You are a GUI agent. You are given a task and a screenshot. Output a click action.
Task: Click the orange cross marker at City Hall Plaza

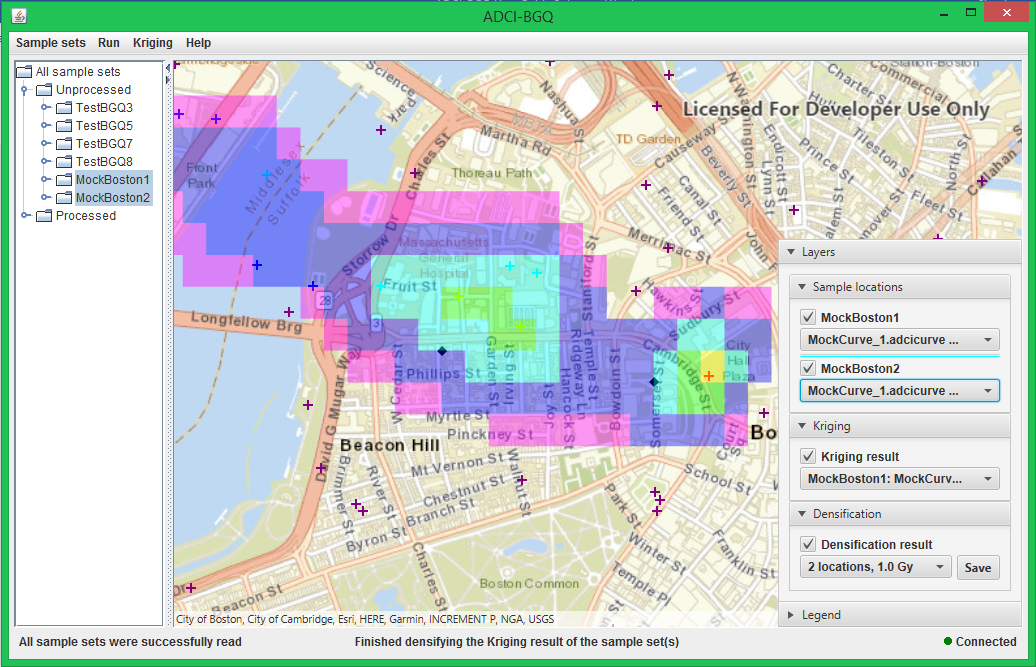point(709,376)
